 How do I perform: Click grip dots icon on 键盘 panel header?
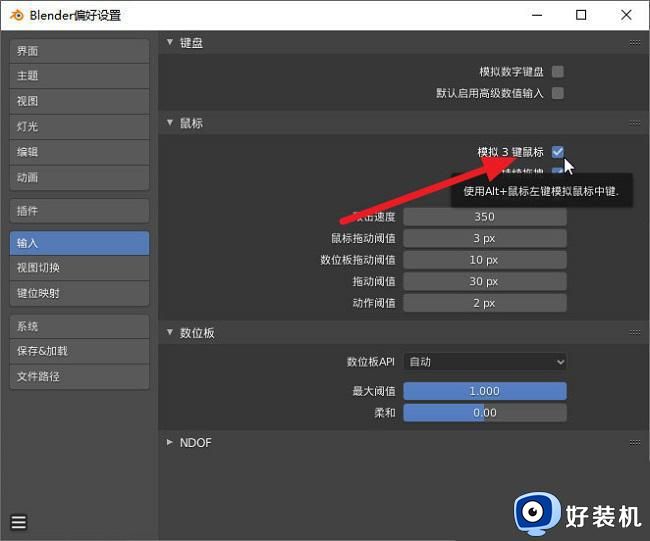(634, 43)
